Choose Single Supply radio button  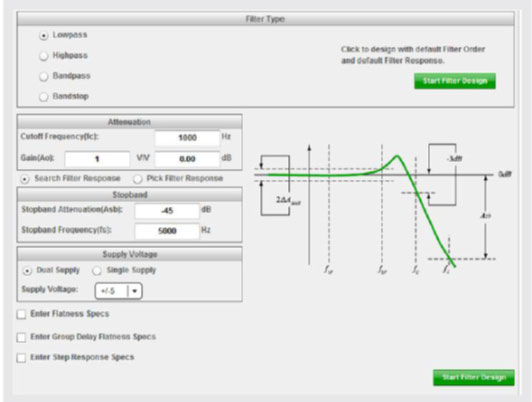97,271
